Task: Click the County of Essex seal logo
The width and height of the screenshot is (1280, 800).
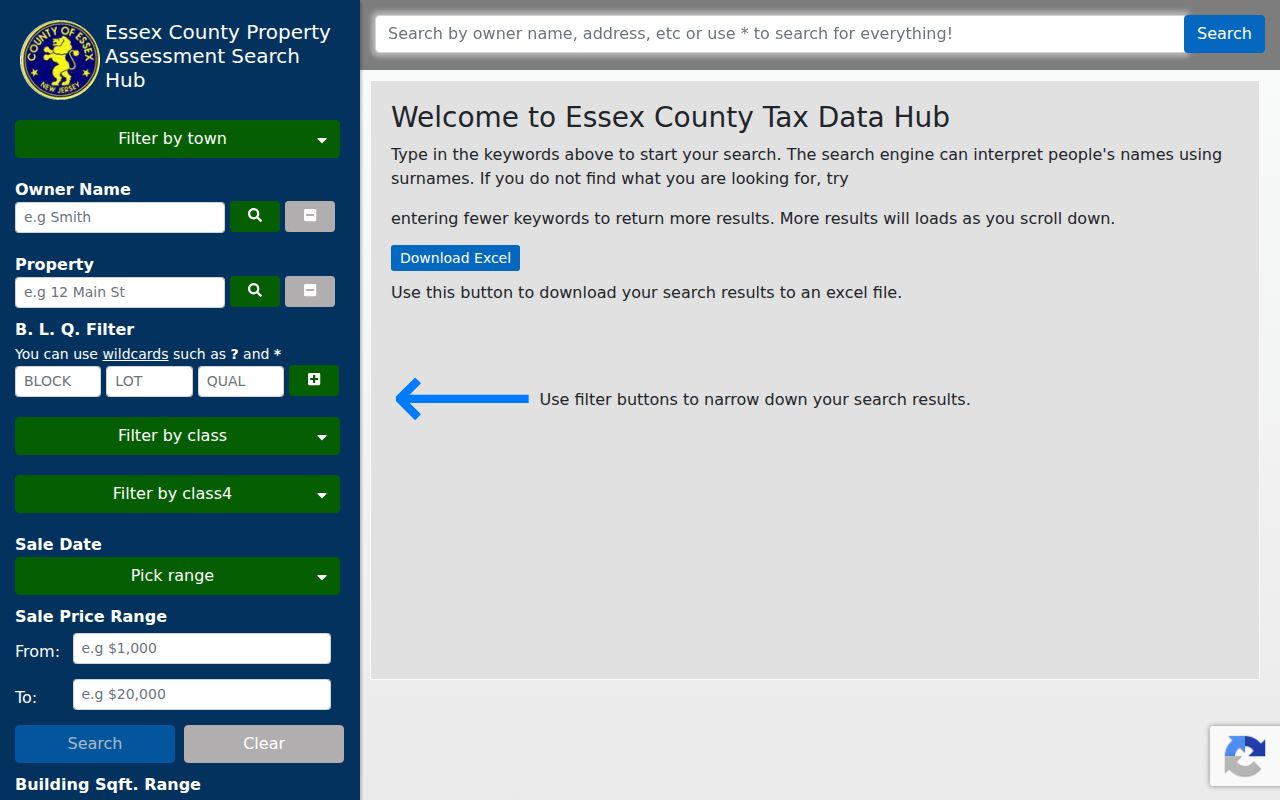Action: 60,60
